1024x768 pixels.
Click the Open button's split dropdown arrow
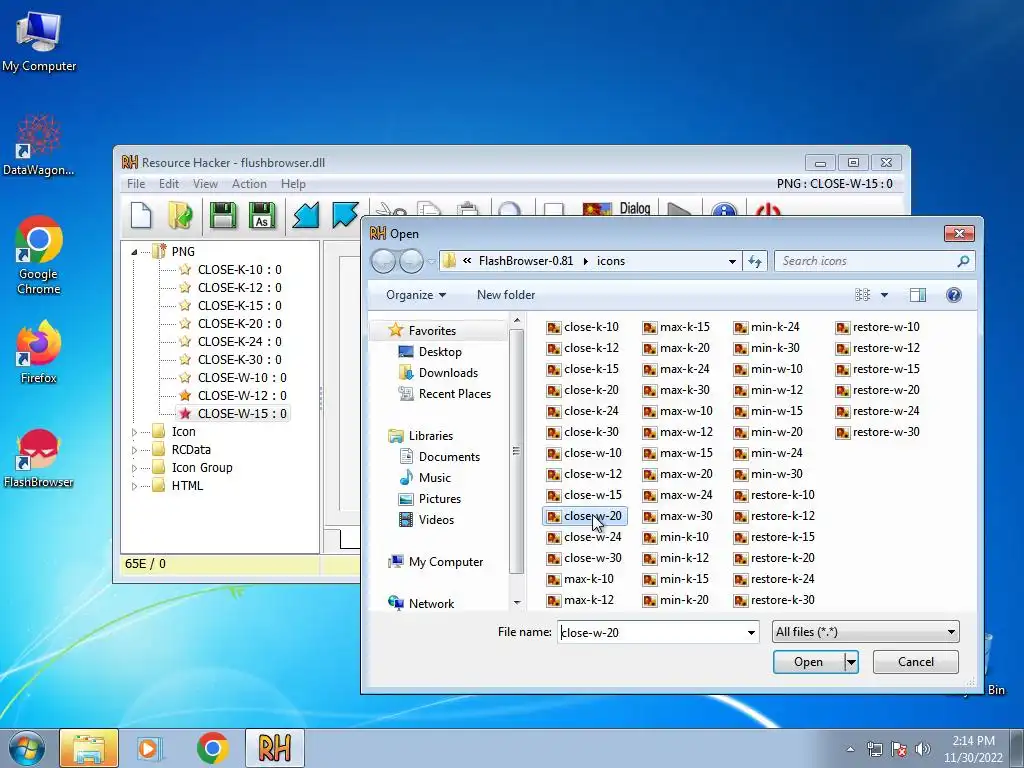851,662
